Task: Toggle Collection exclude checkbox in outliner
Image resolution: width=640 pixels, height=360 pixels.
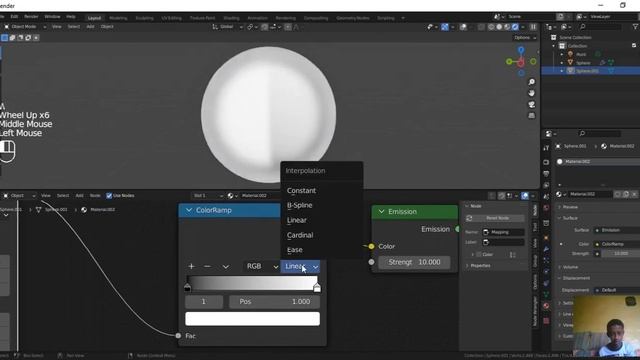Action: pos(634,45)
